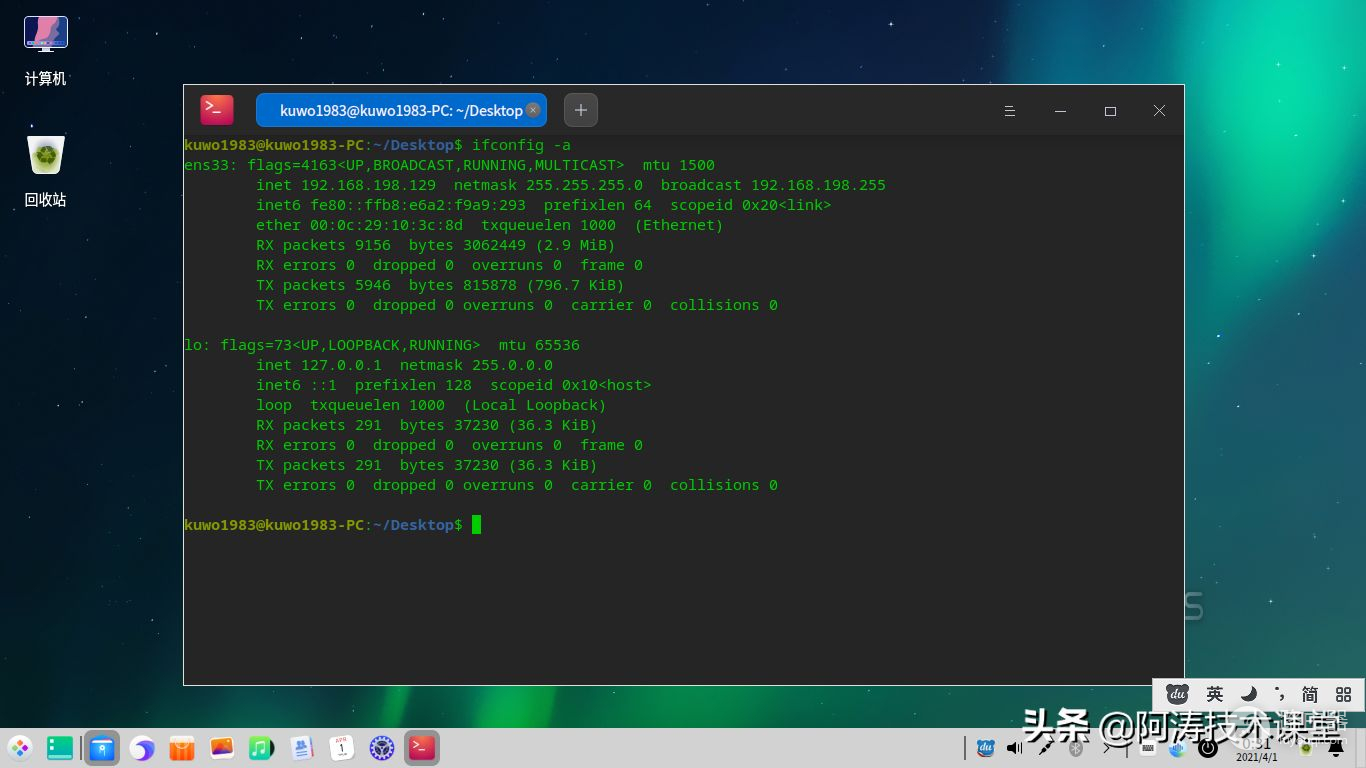Close the kuwo1983 terminal tab
This screenshot has height=768, width=1366.
tap(533, 110)
